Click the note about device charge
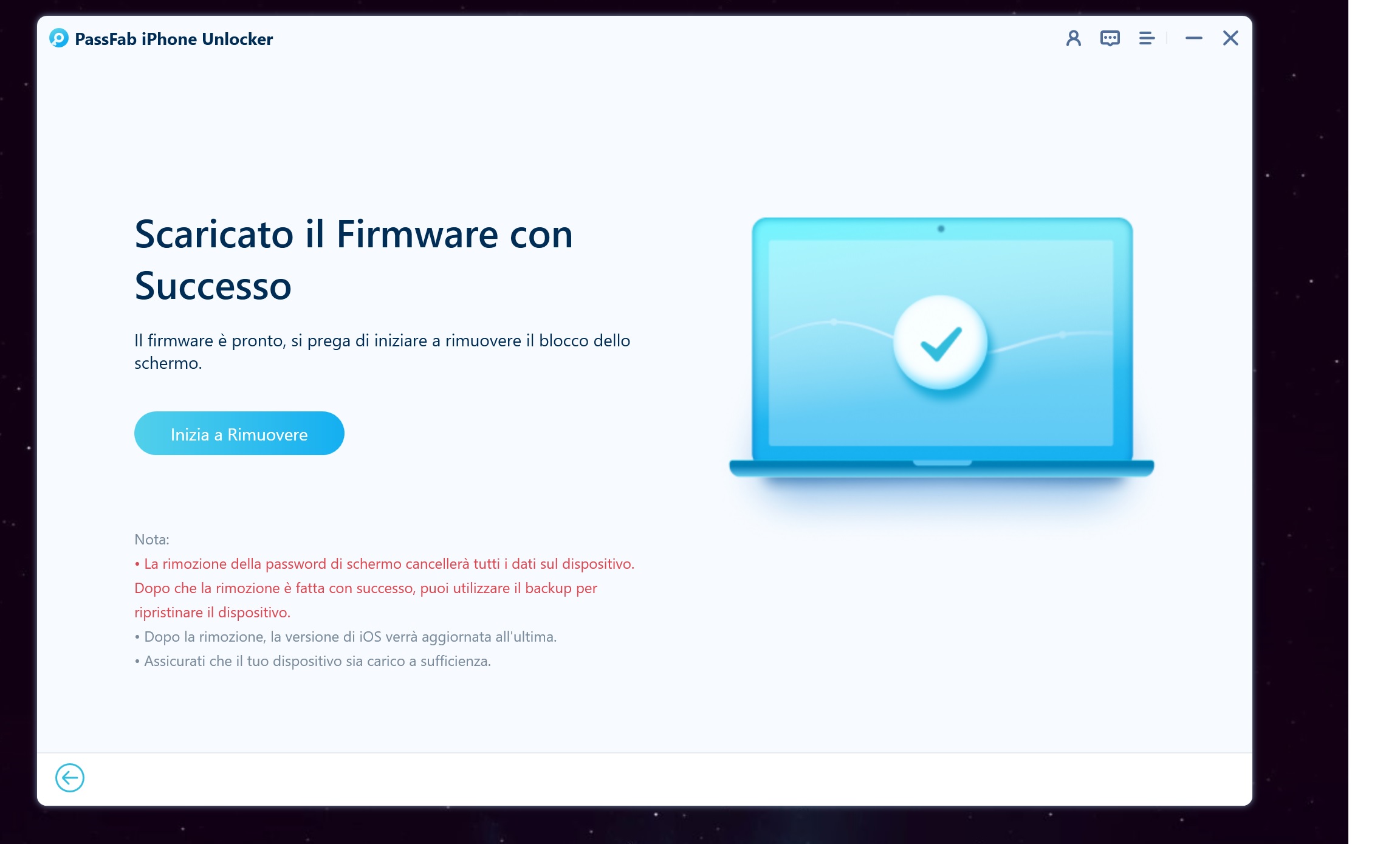 click(x=313, y=660)
